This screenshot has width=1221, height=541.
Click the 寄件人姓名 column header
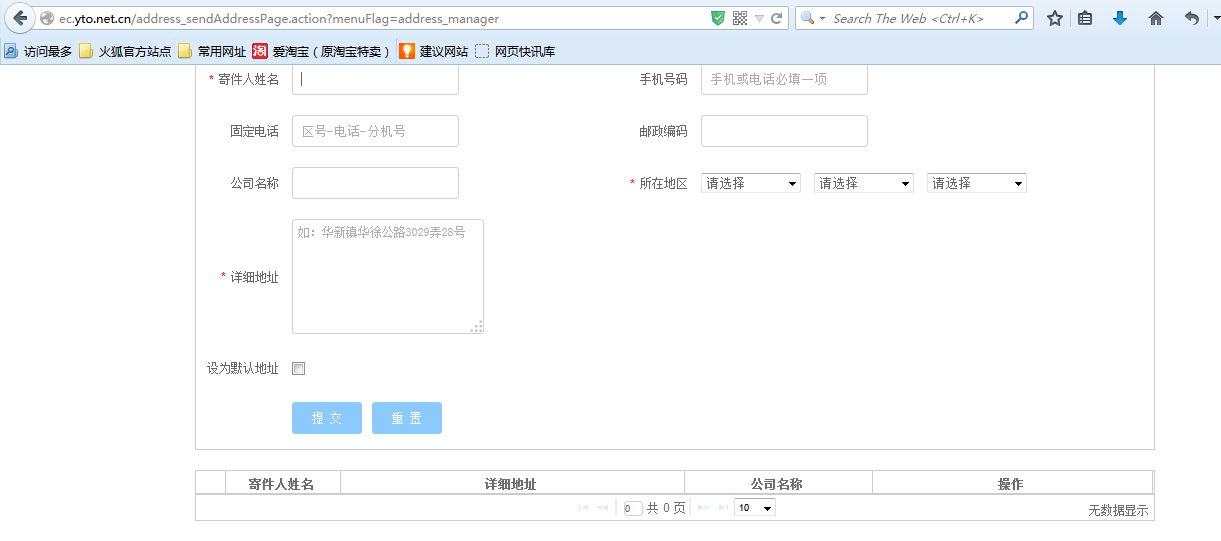(x=283, y=484)
